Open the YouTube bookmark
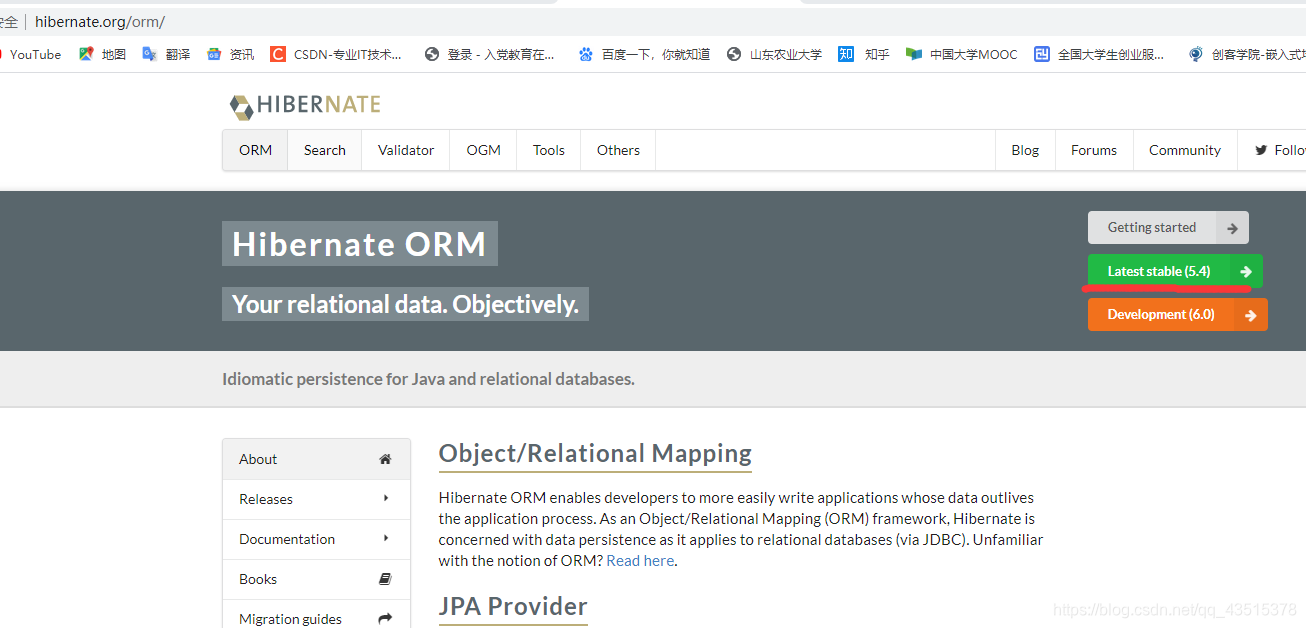1306x628 pixels. pyautogui.click(x=30, y=54)
